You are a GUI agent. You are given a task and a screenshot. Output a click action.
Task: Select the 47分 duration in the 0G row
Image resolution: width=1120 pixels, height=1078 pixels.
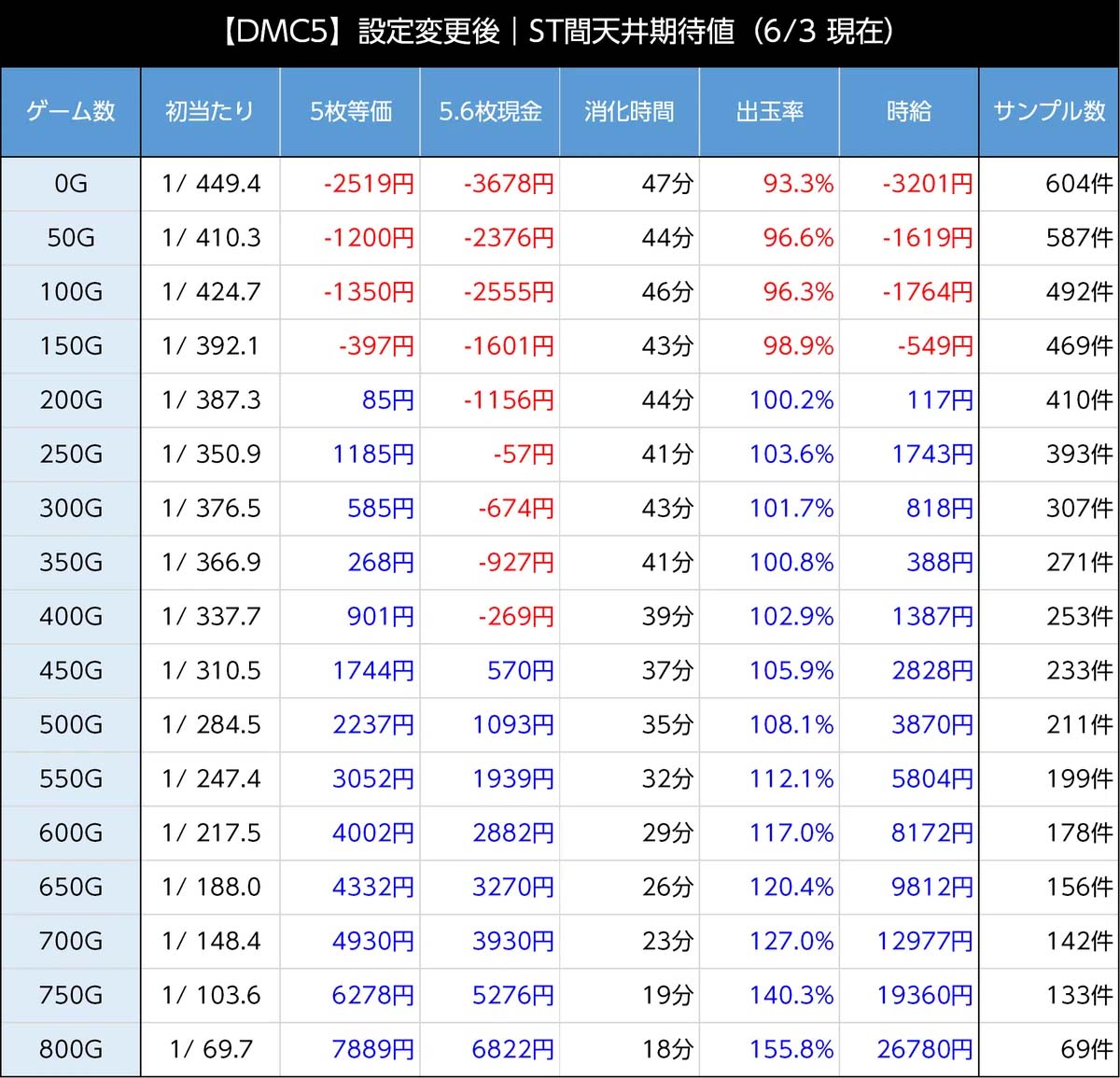point(667,184)
